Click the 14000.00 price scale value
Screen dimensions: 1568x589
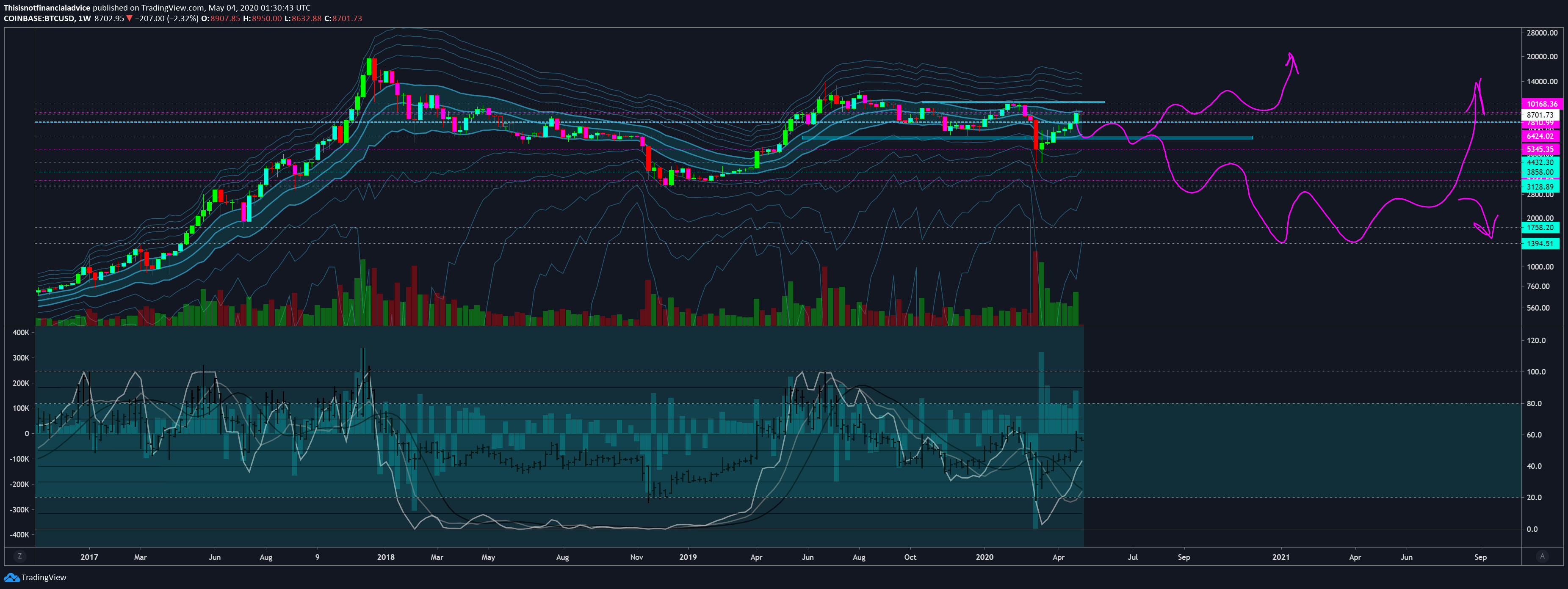1542,82
